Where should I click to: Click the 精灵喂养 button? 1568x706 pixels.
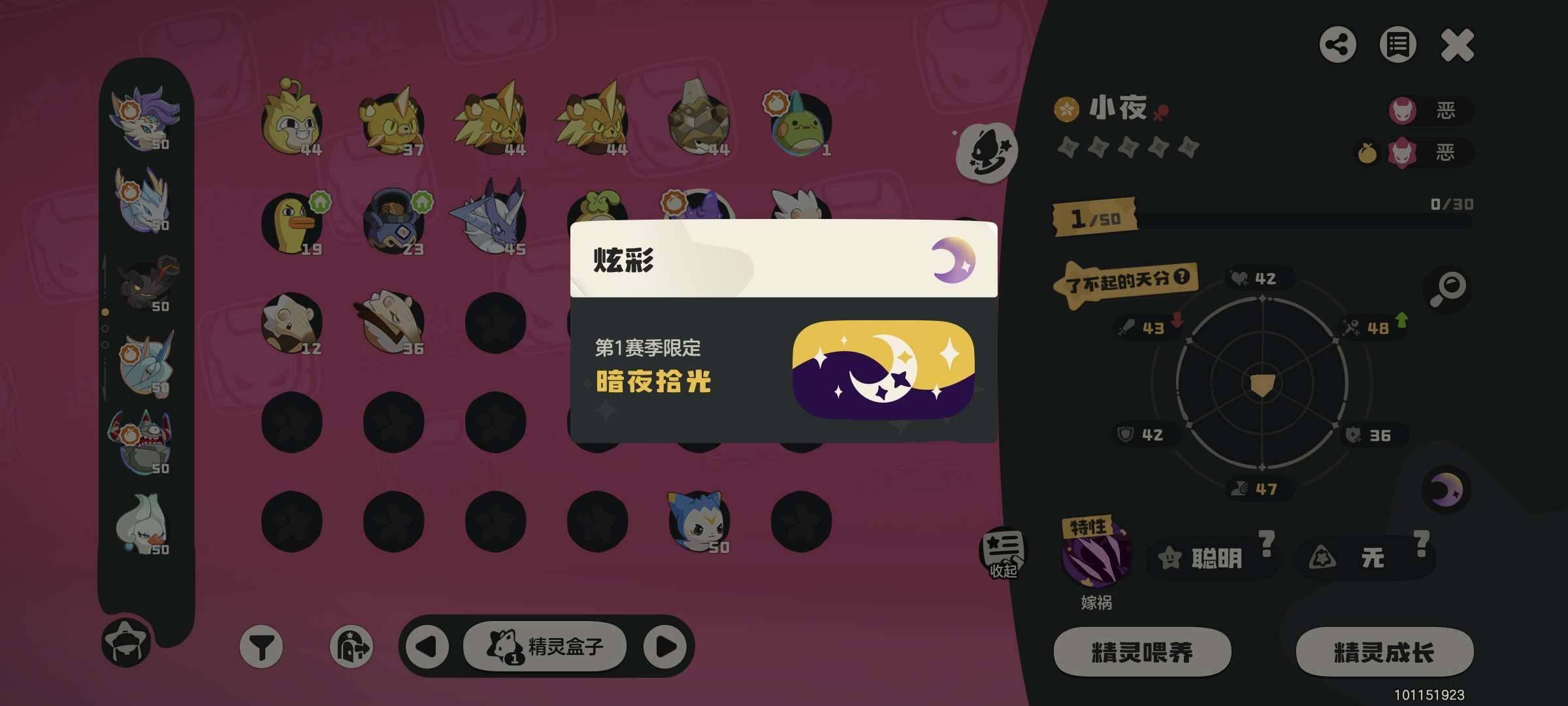1142,652
